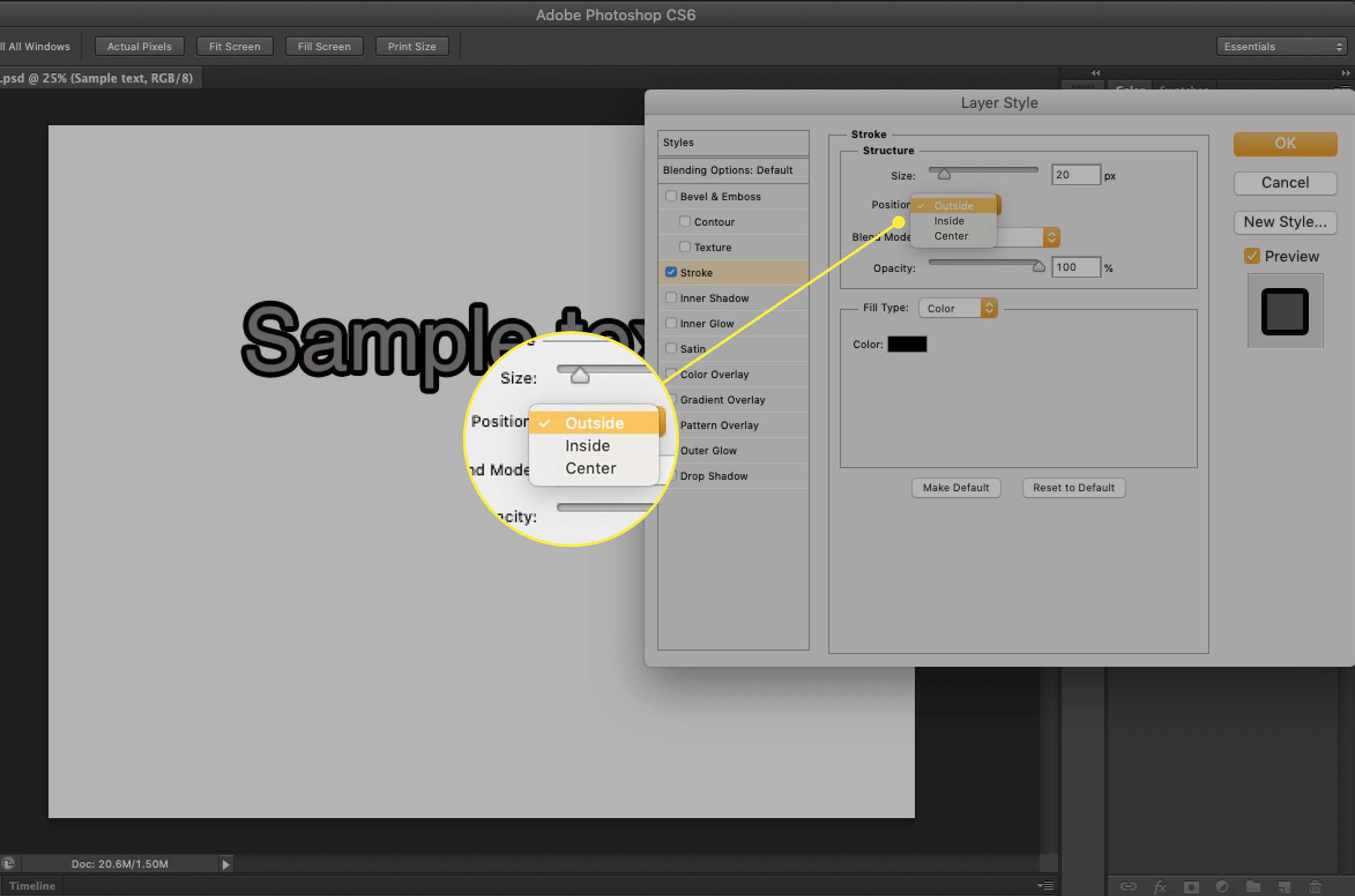This screenshot has height=896, width=1355.
Task: Open the Essentials workspace dropdown
Action: tap(1281, 47)
